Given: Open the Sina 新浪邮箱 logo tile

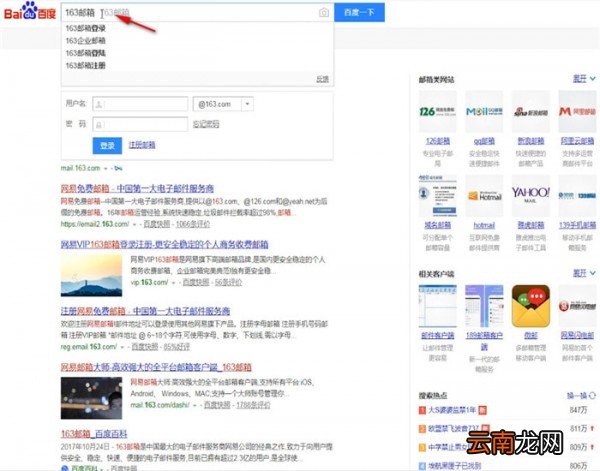Looking at the screenshot, I should click(x=531, y=112).
